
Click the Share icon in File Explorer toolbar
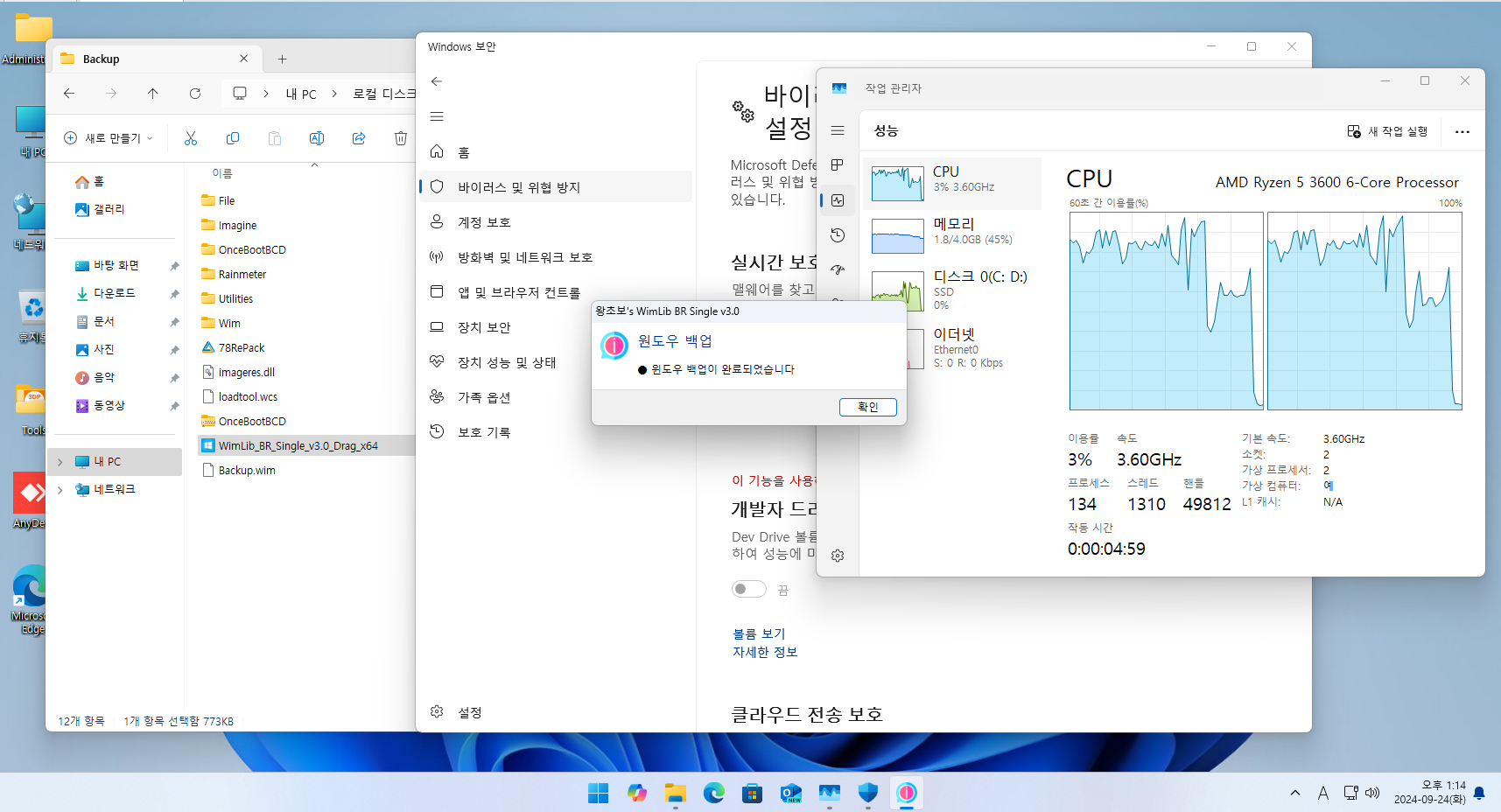pyautogui.click(x=359, y=138)
